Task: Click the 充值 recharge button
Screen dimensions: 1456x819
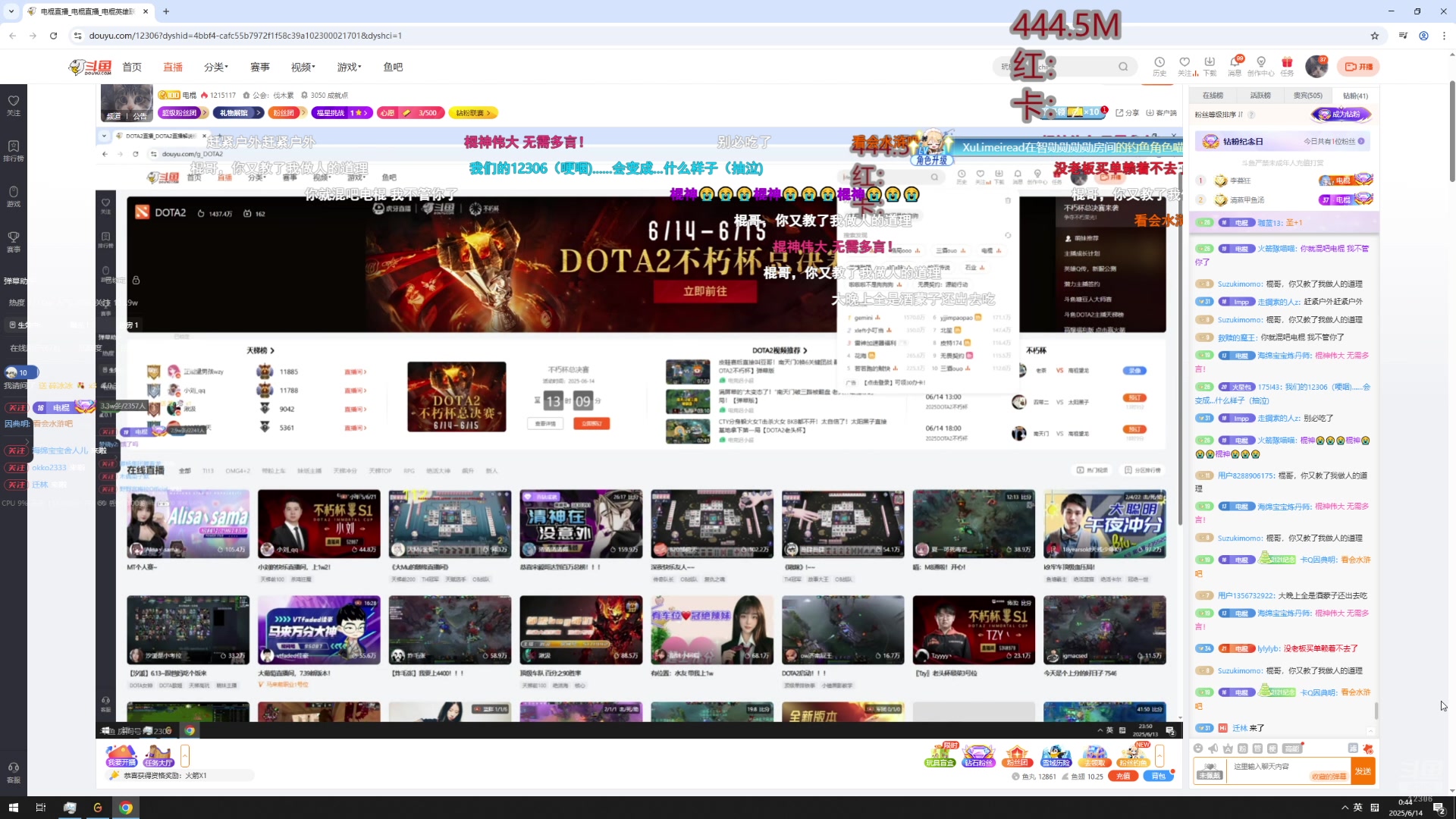Action: (x=1124, y=777)
